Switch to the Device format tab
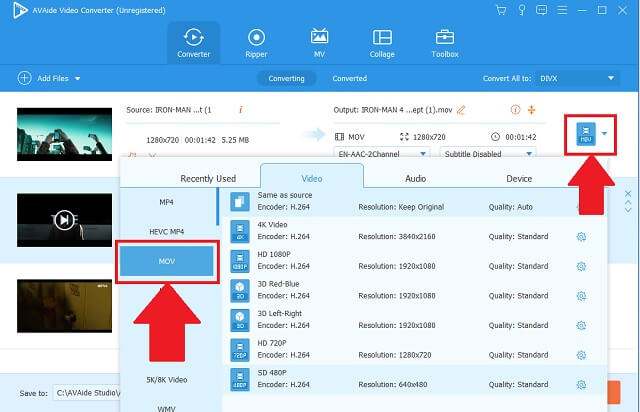 tap(519, 178)
